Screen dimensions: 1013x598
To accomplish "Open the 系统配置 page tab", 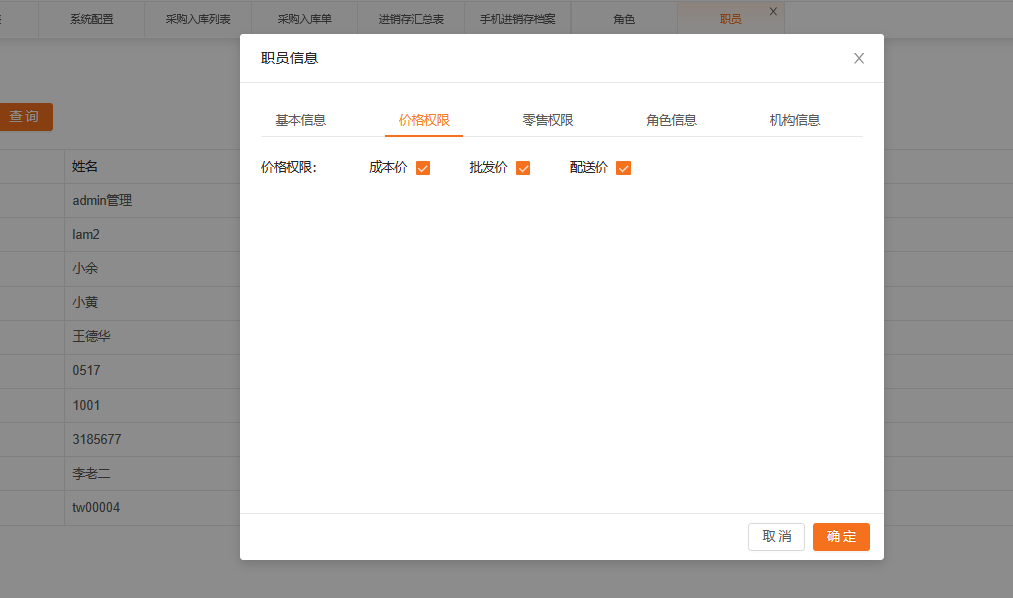I will [91, 19].
